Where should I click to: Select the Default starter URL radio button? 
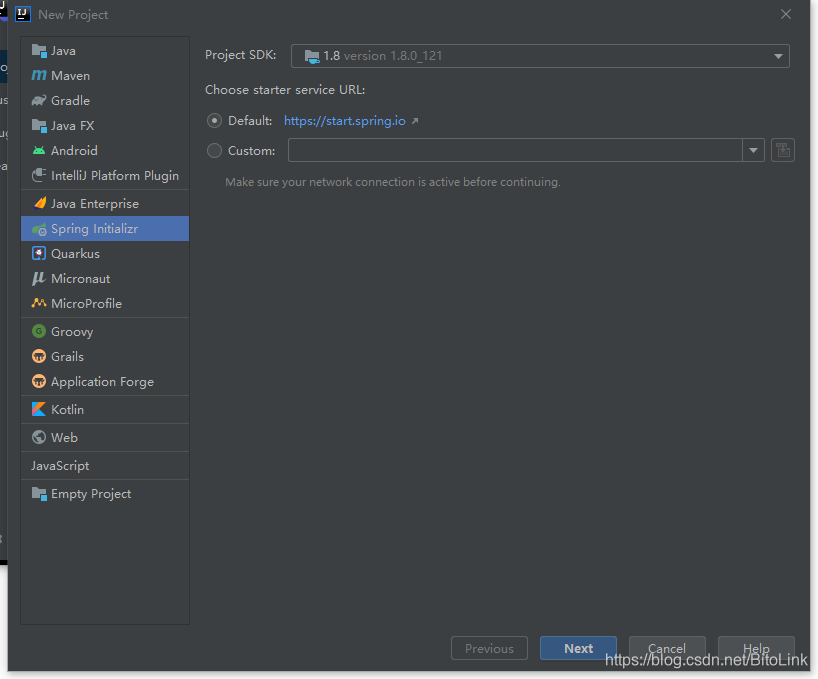pyautogui.click(x=214, y=121)
